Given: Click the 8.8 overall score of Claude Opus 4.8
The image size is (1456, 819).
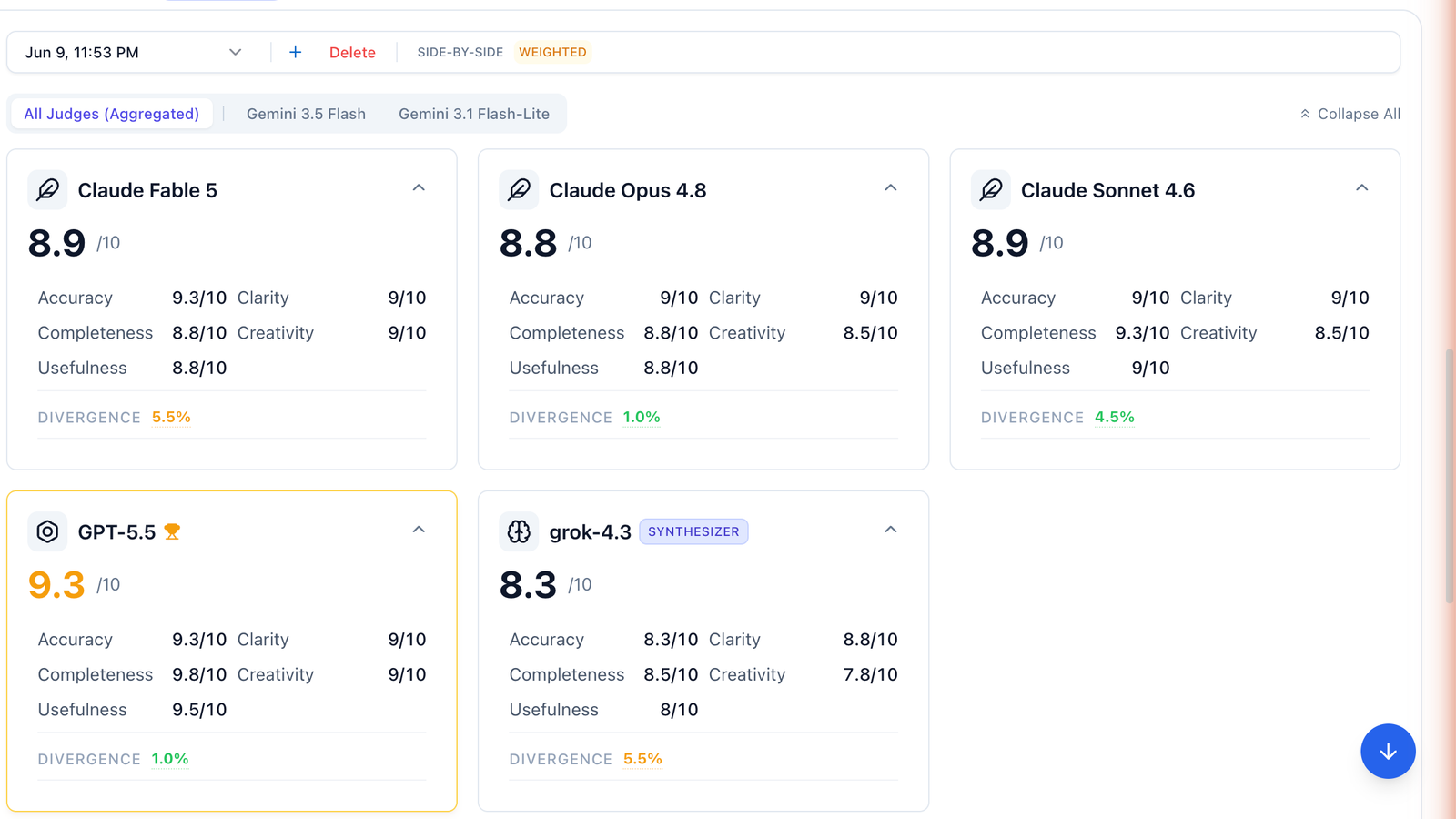Looking at the screenshot, I should tap(528, 244).
